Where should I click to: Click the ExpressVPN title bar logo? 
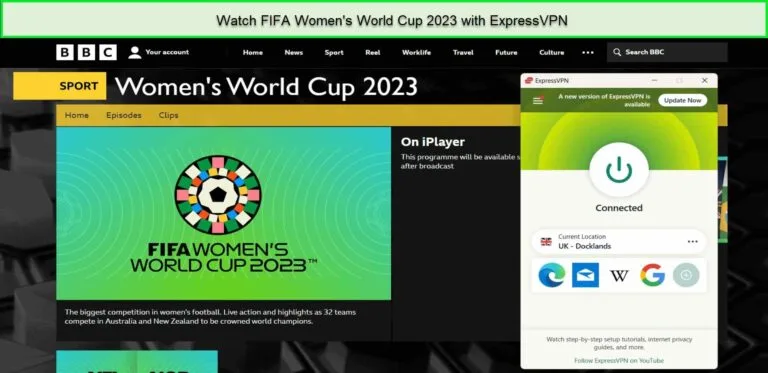[x=528, y=80]
